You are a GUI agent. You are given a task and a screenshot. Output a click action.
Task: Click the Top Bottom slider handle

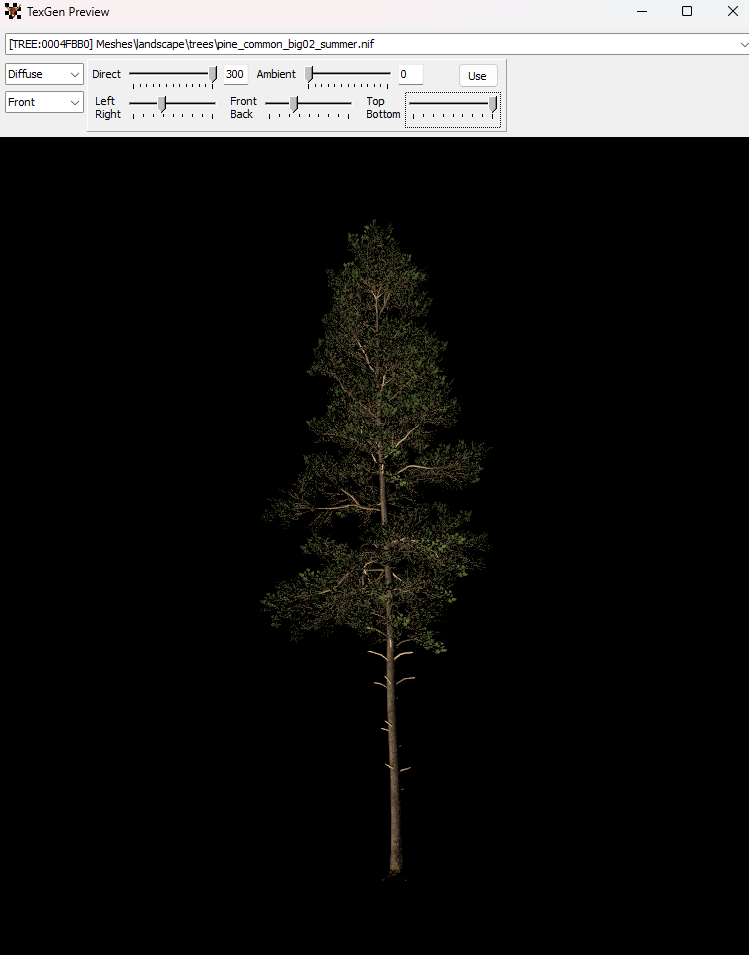tap(493, 103)
